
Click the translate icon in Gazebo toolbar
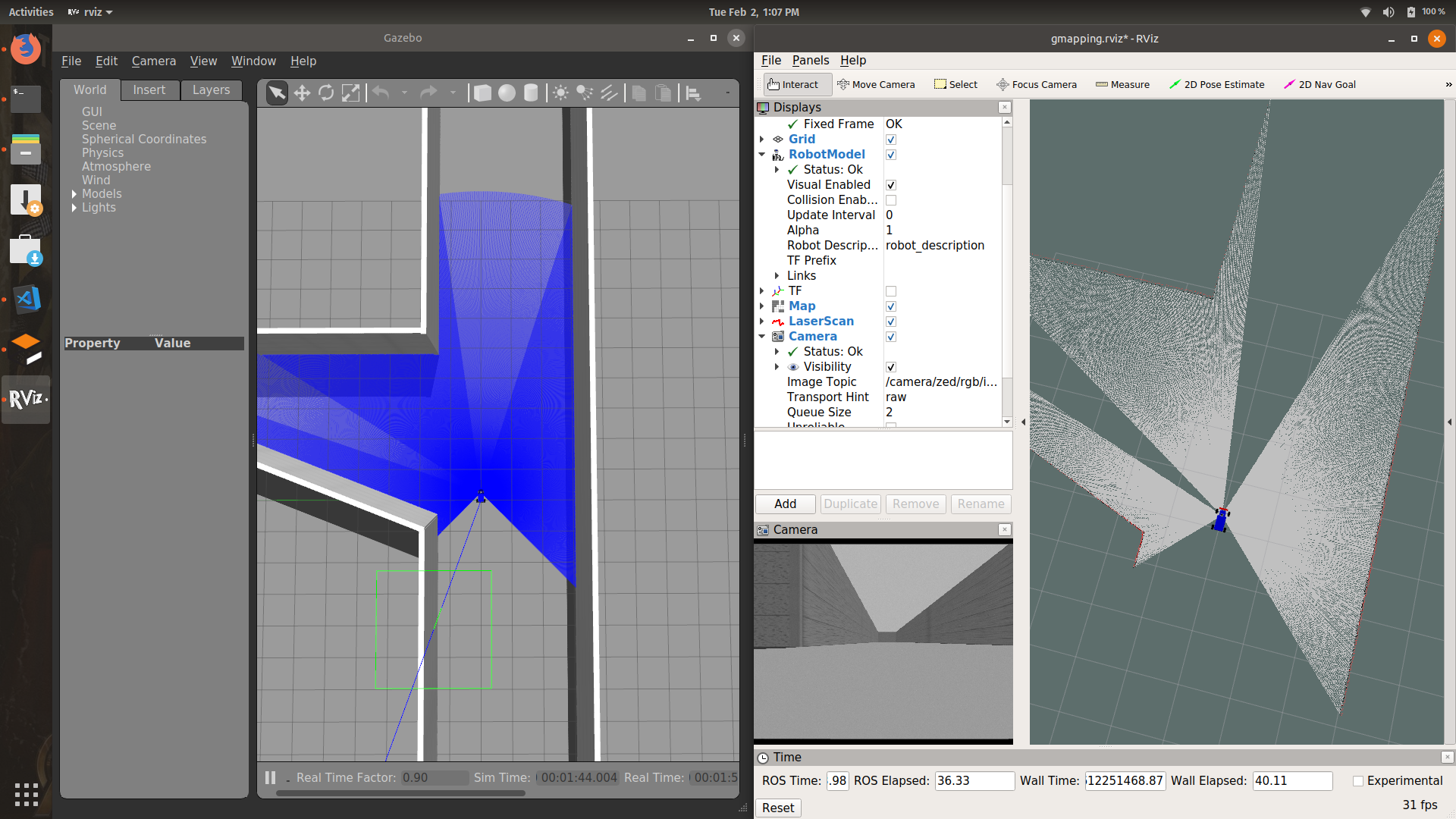tap(302, 92)
